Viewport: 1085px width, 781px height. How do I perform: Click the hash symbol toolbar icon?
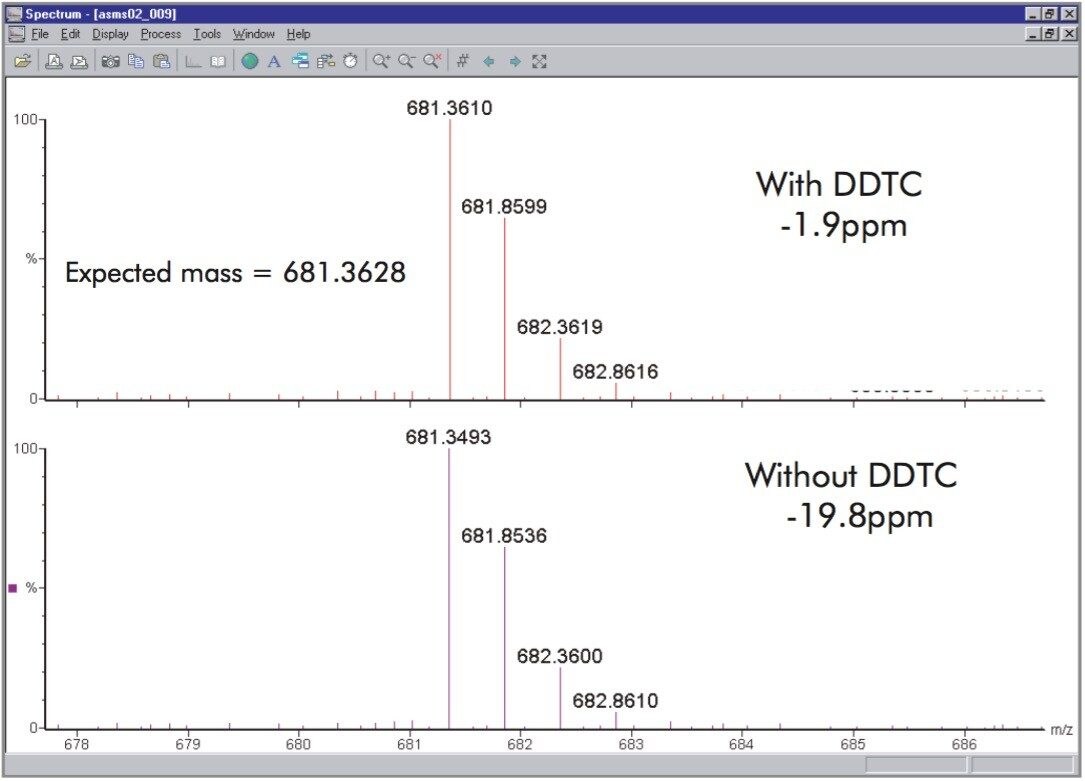click(463, 62)
